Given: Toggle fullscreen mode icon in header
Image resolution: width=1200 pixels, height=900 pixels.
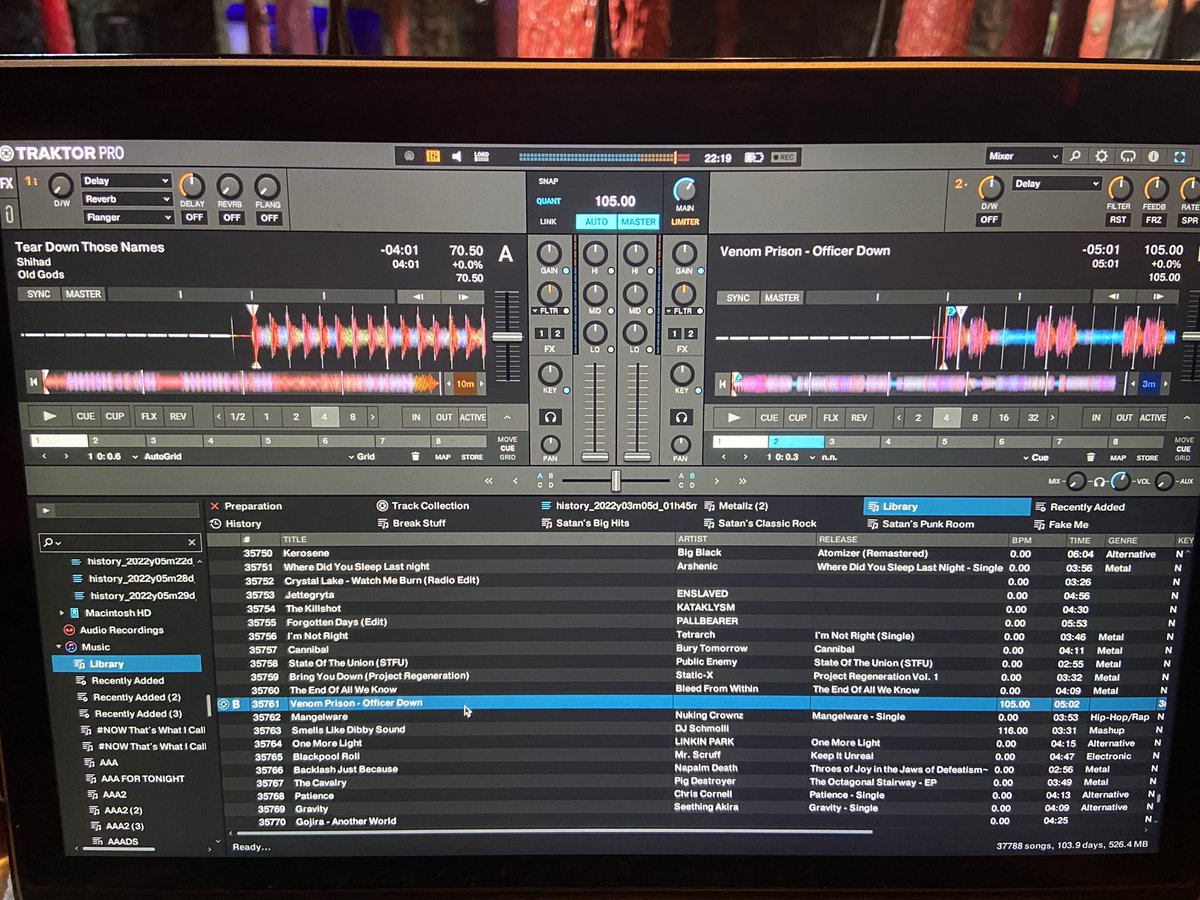Looking at the screenshot, I should 1181,157.
